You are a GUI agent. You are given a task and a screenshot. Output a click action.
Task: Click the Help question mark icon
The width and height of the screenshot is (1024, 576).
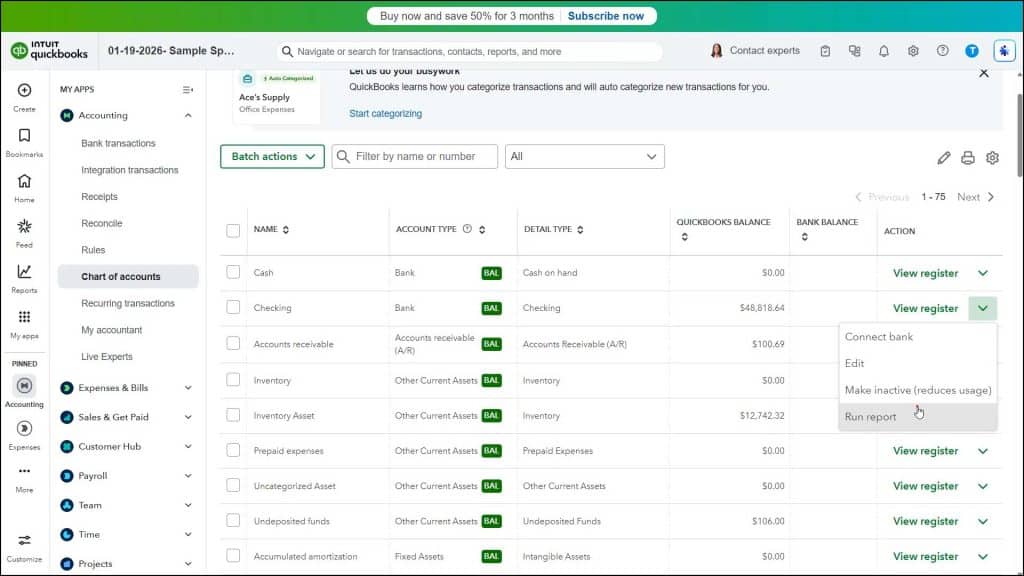point(941,50)
